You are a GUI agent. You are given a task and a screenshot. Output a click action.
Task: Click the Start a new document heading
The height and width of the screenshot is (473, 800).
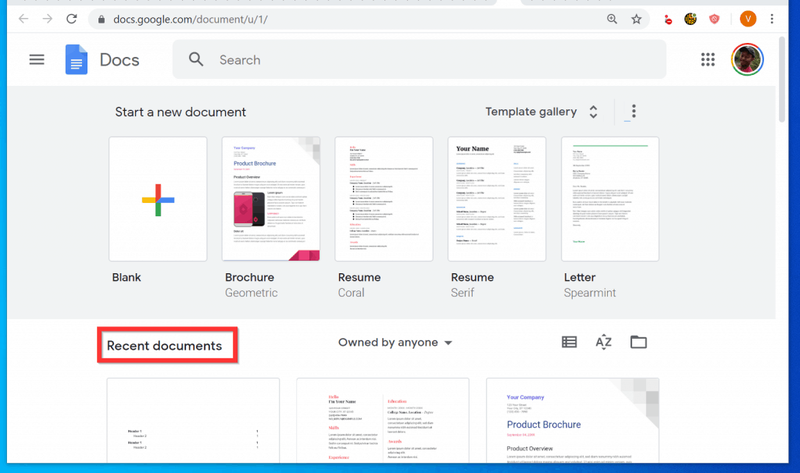[x=180, y=112]
